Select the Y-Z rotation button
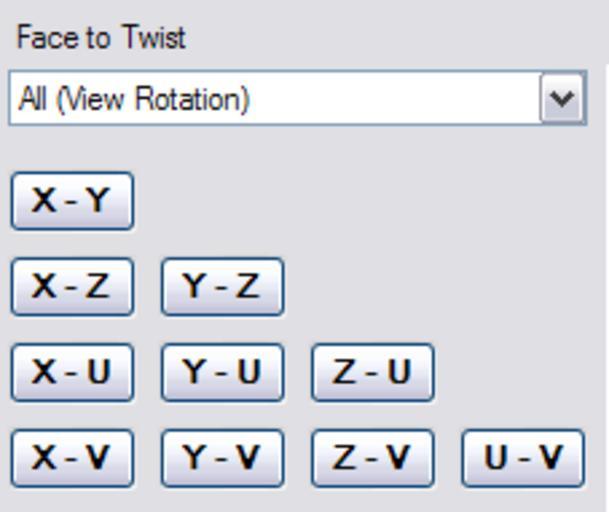609x512 pixels. coord(222,287)
